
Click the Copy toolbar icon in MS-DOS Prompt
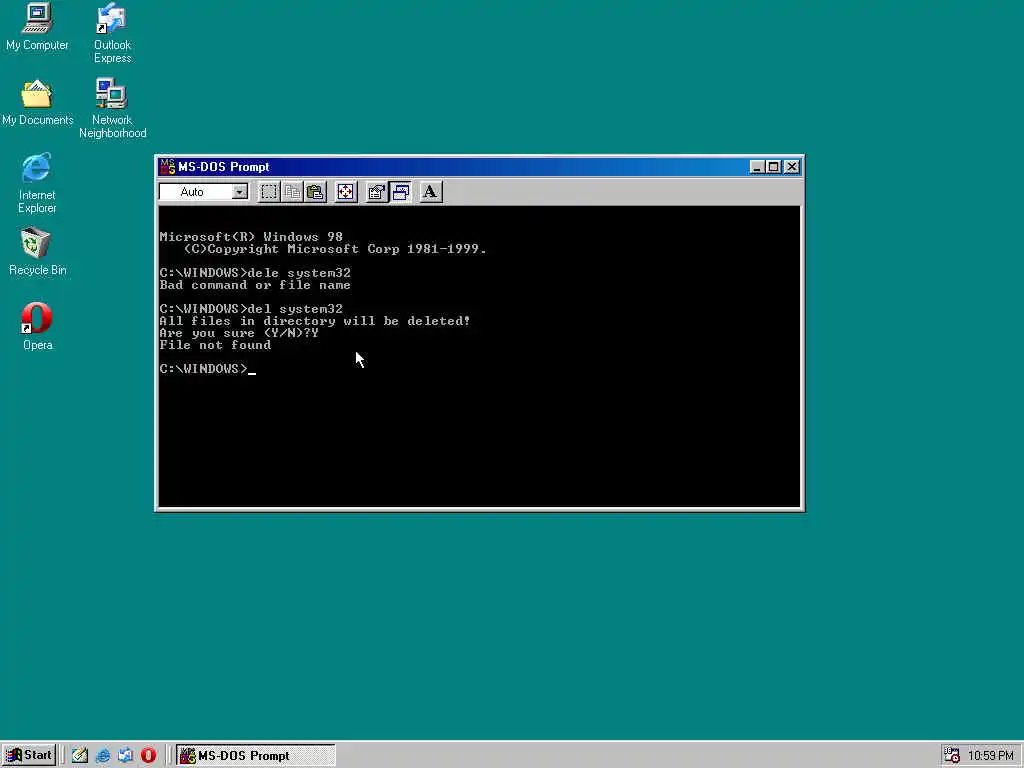pyautogui.click(x=292, y=192)
